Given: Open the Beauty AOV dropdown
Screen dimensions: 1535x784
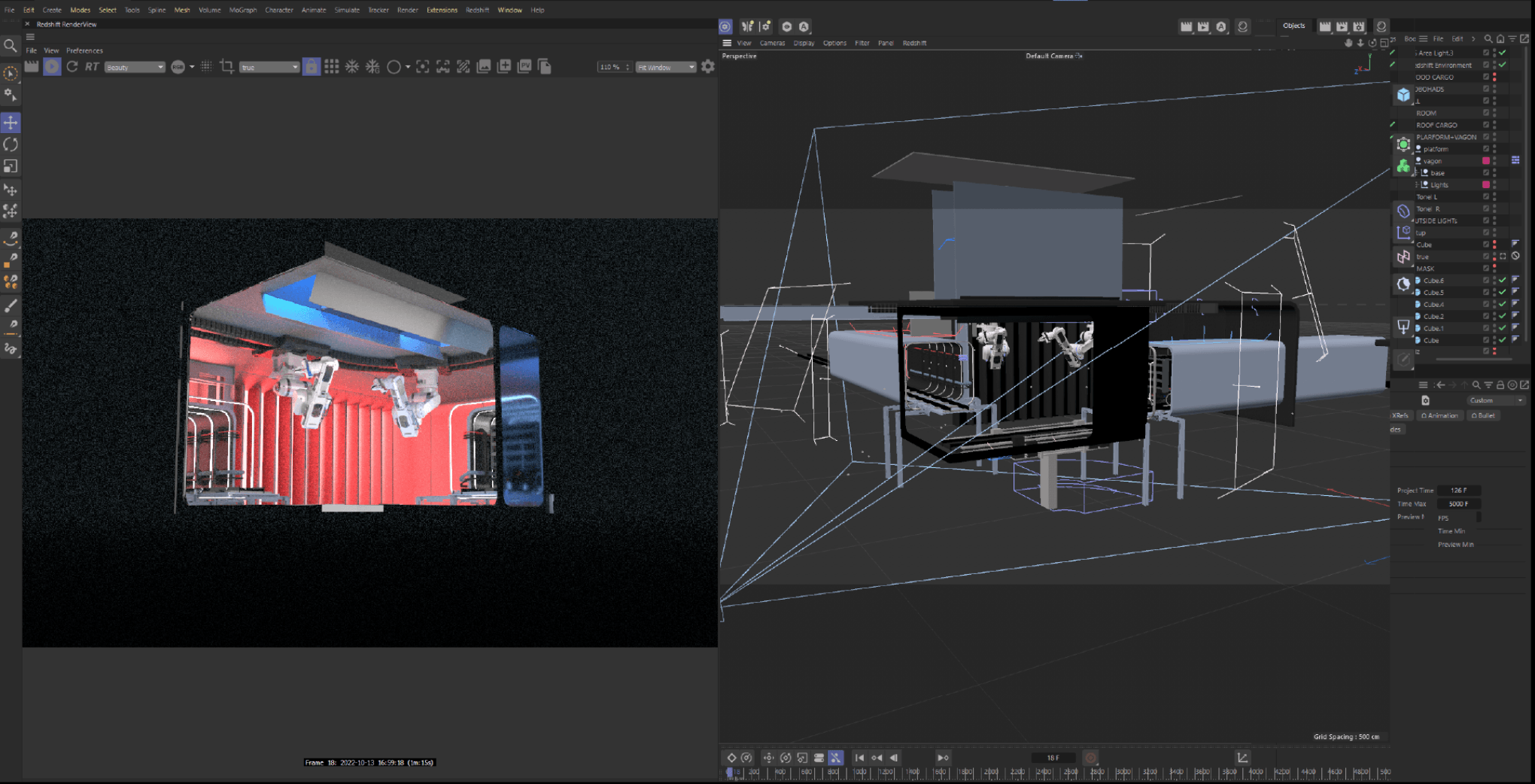Looking at the screenshot, I should [x=135, y=68].
